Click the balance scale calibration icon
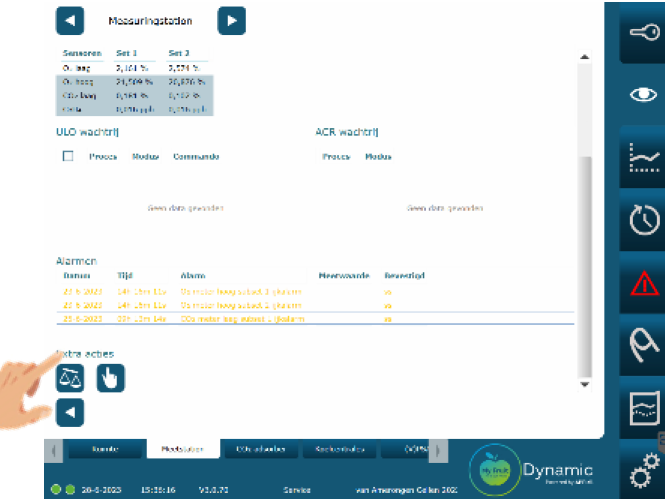 (70, 377)
